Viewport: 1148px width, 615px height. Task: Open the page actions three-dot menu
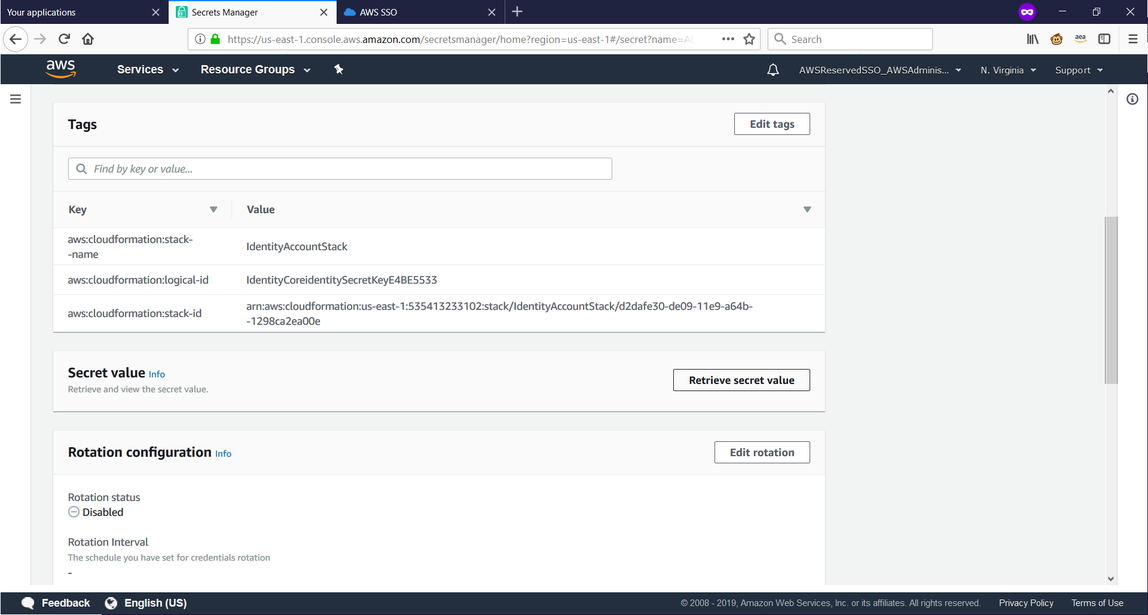click(x=728, y=39)
